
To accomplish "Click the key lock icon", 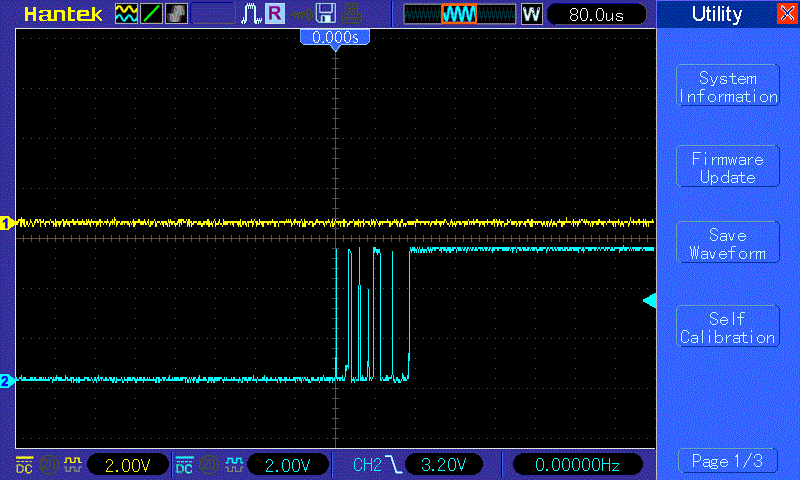I will click(300, 14).
